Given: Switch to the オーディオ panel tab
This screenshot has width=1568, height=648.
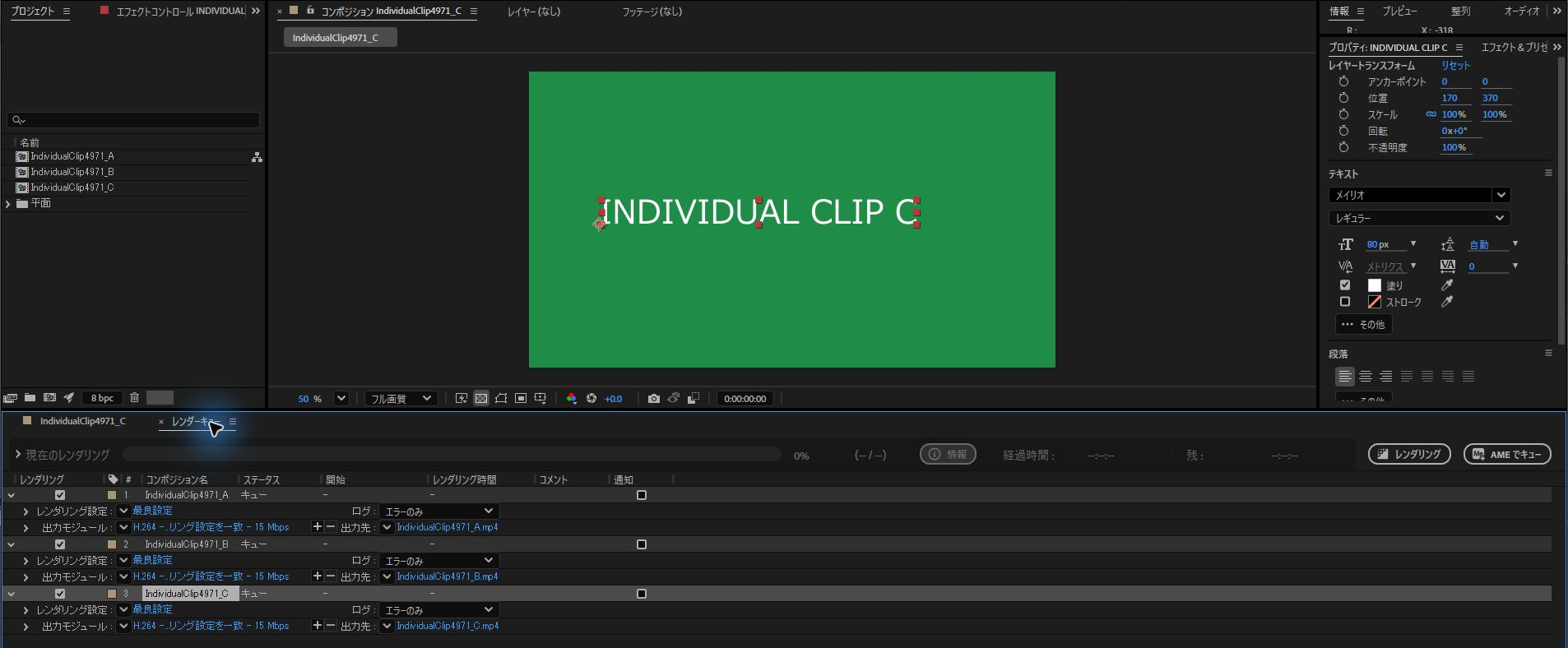Looking at the screenshot, I should click(x=1521, y=12).
